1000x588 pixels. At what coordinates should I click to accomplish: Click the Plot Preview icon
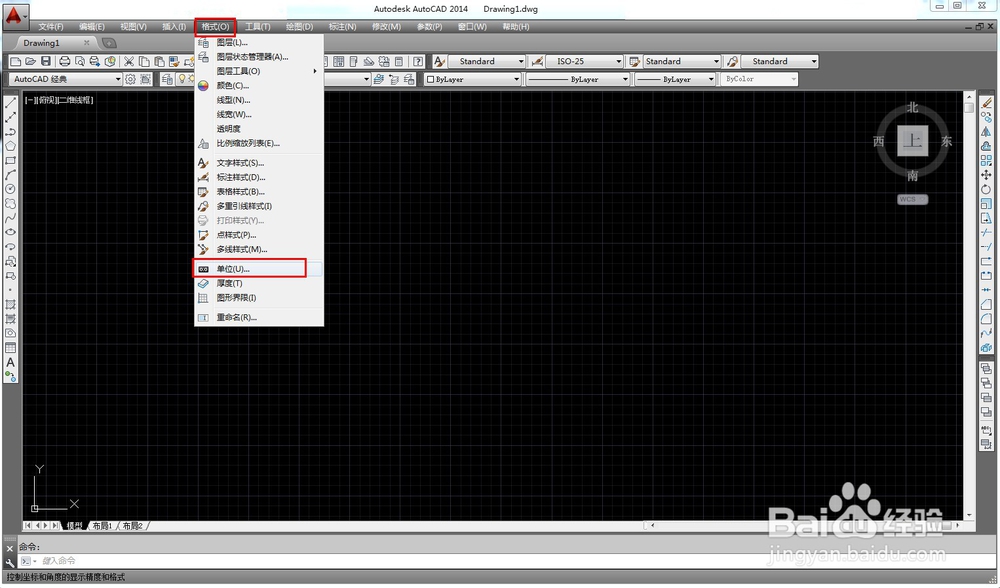(80, 61)
